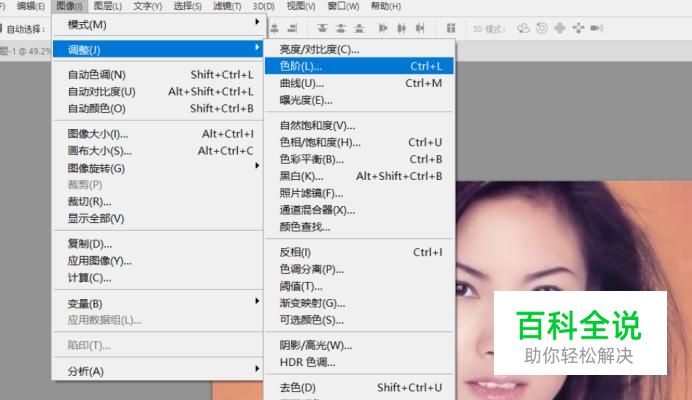This screenshot has height=400, width=692.
Task: Expand the 模式(M) submenu
Action: point(158,25)
